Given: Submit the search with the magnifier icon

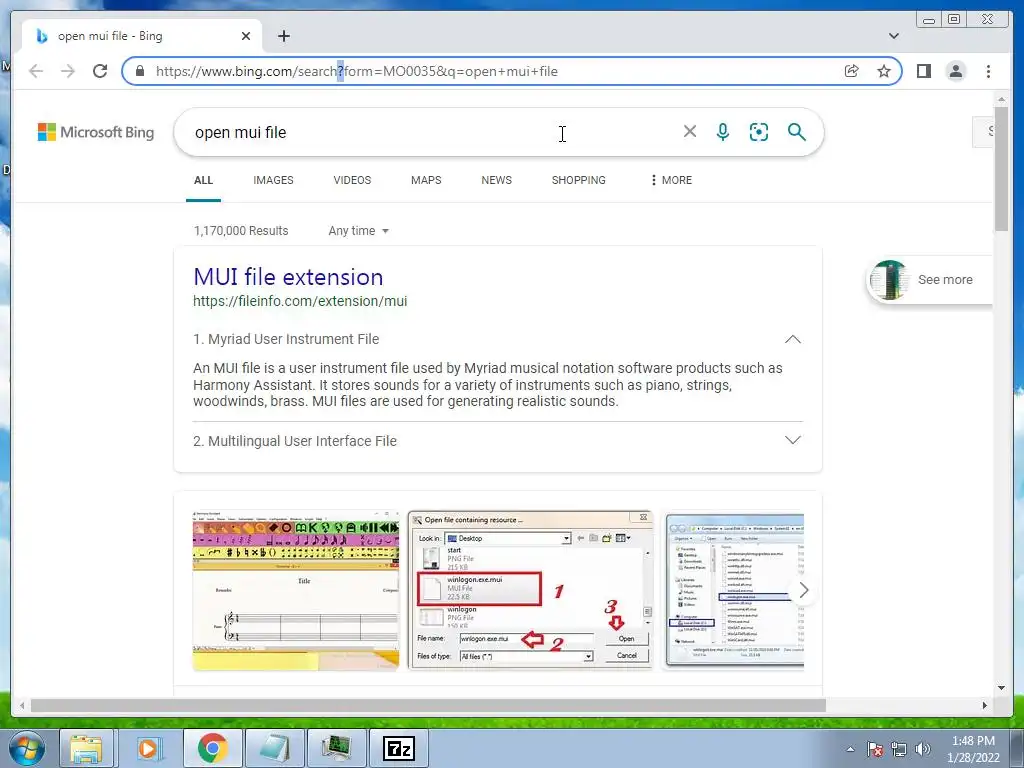Looking at the screenshot, I should [x=797, y=132].
